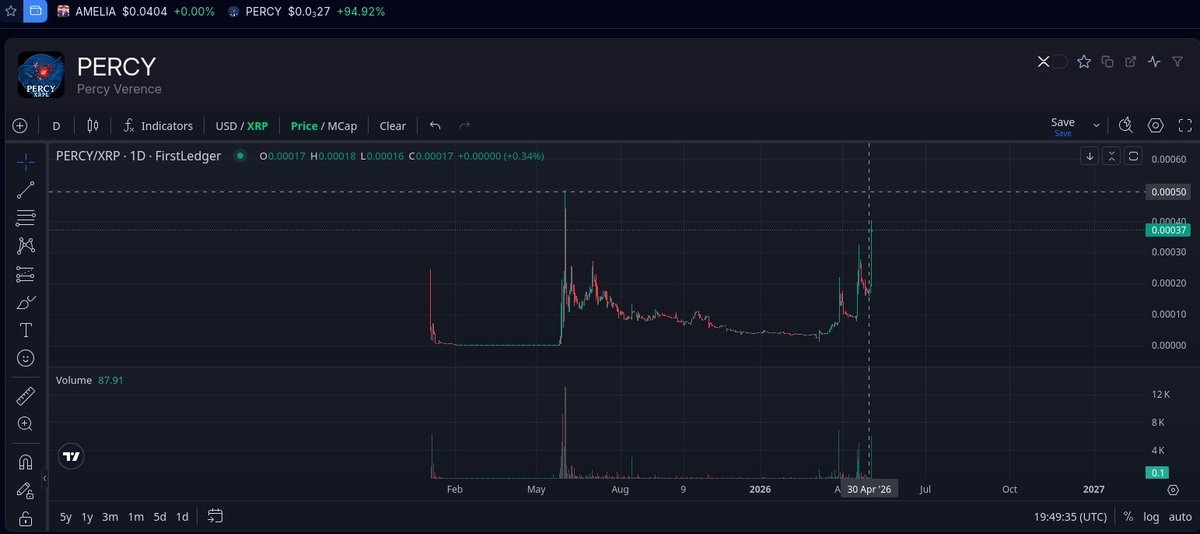Open the quick search lightning icon
Image resolution: width=1200 pixels, height=534 pixels.
click(1126, 126)
